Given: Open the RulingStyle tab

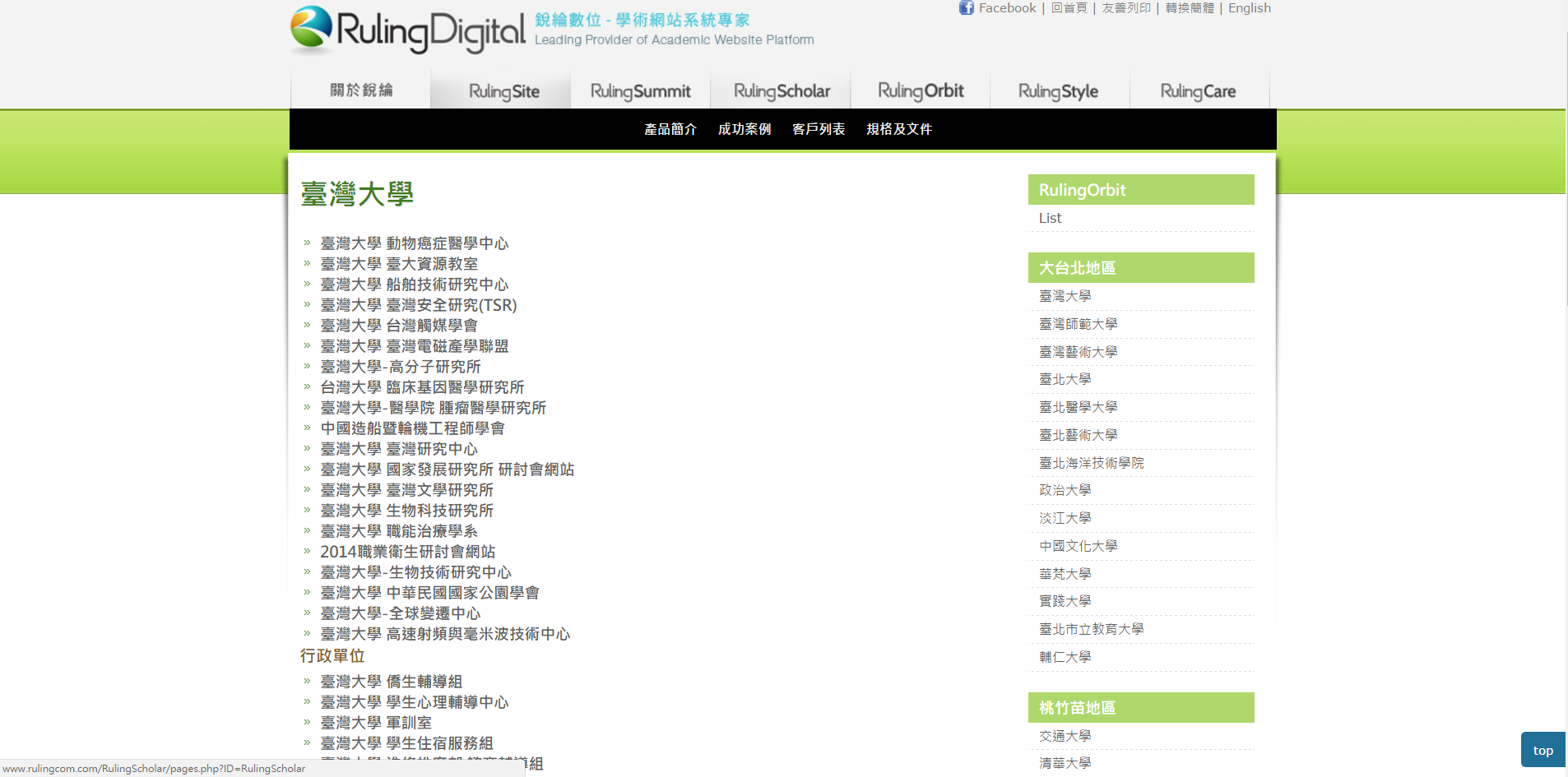Looking at the screenshot, I should (1059, 90).
